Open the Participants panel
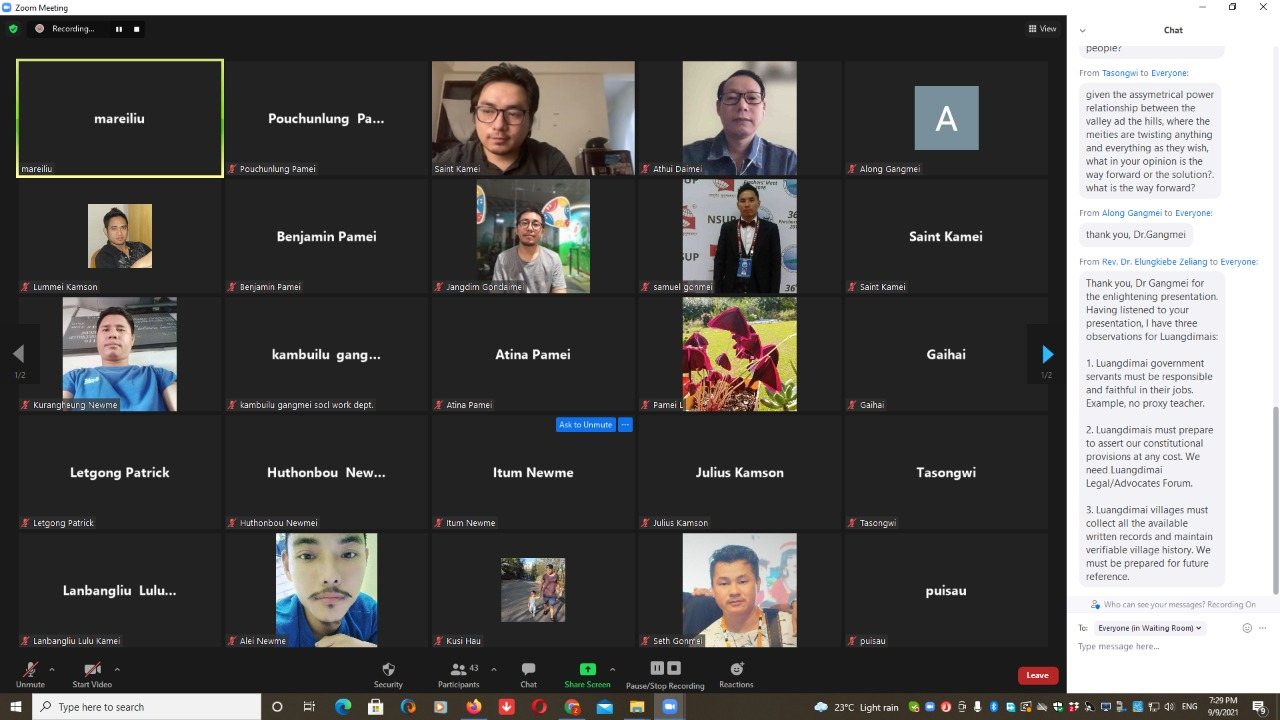 [x=459, y=674]
